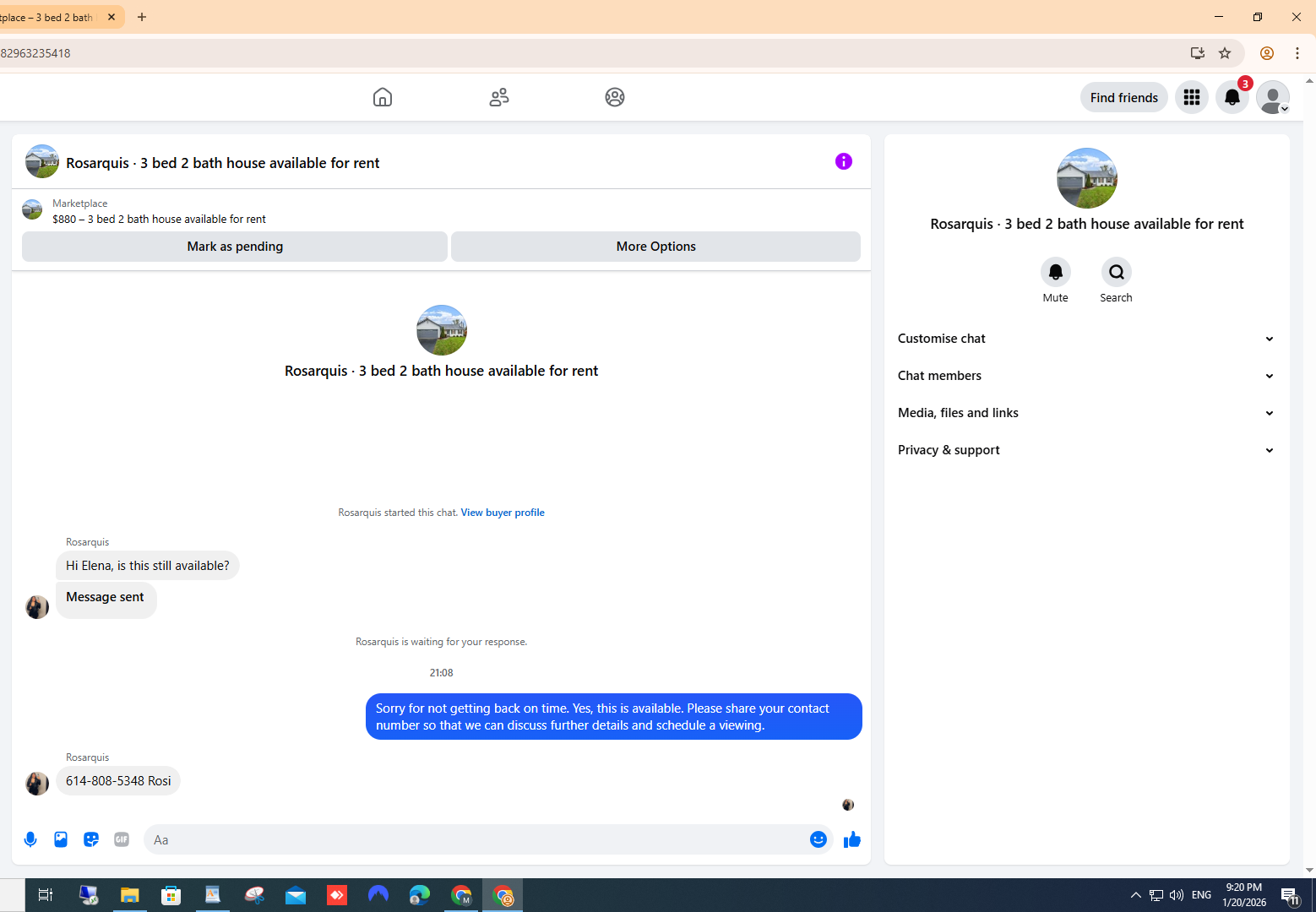The width and height of the screenshot is (1316, 912).
Task: Mute this chat with the bell icon
Action: [x=1056, y=272]
